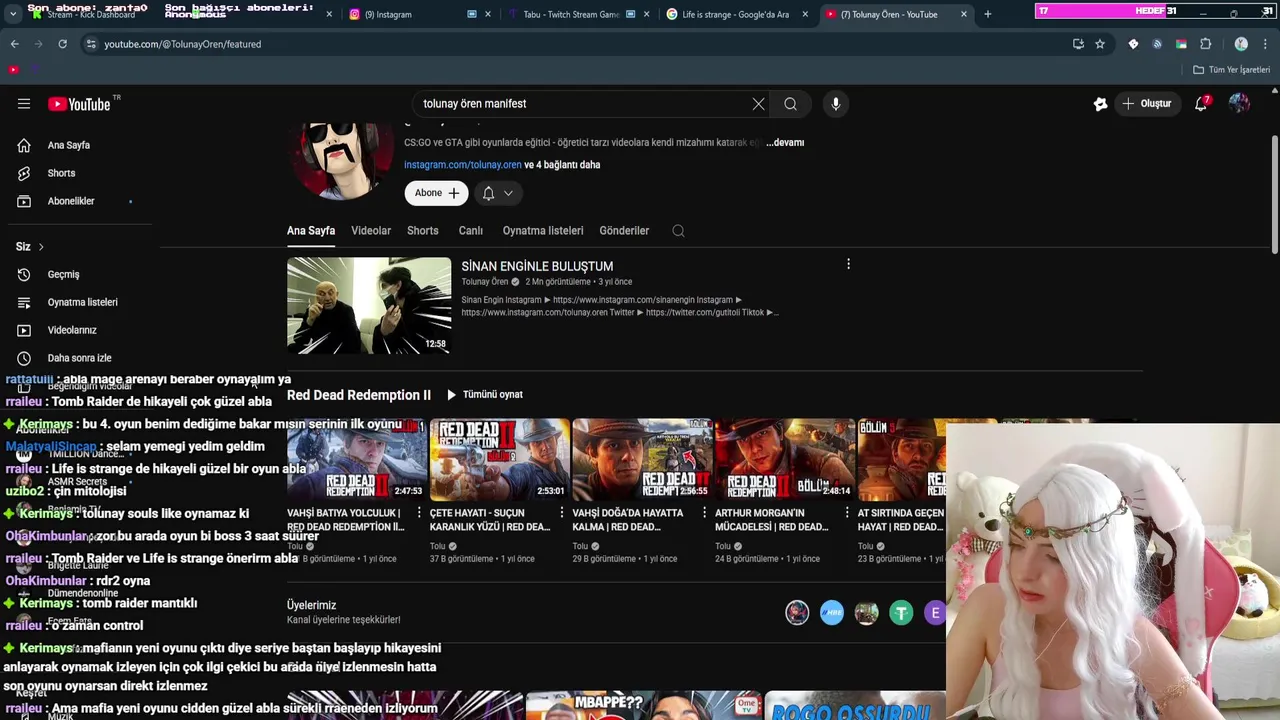1280x720 pixels.
Task: Open a new browser tab plus
Action: (988, 14)
